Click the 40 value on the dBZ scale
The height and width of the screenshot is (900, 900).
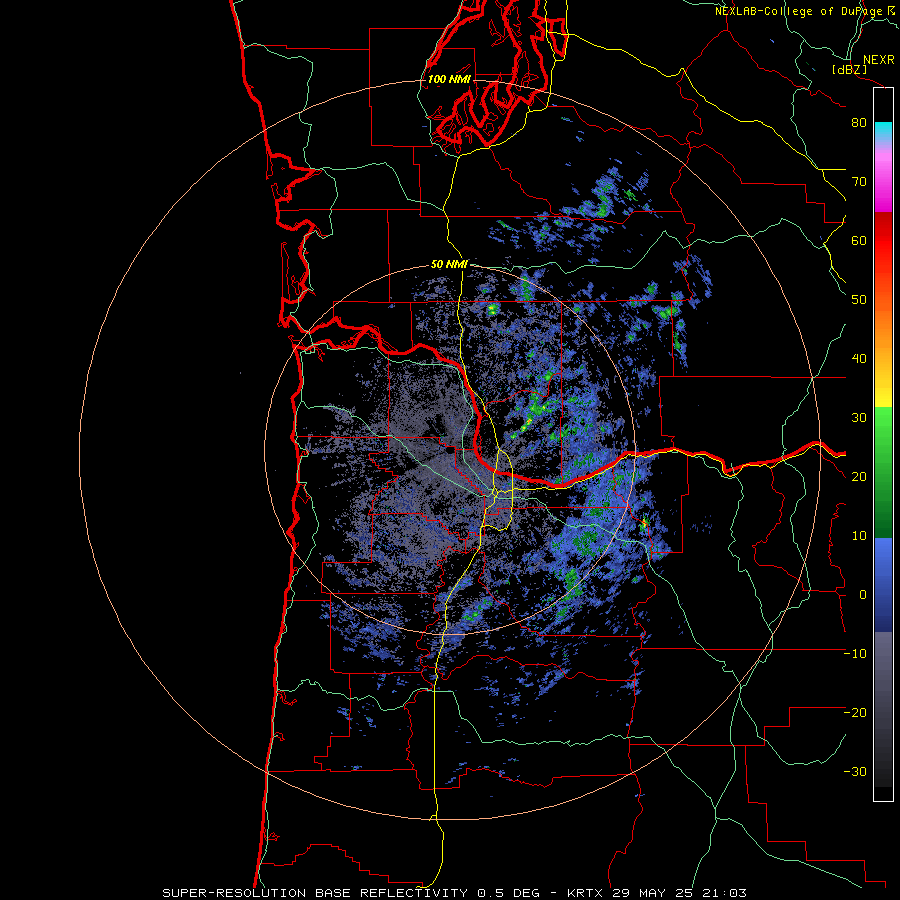[859, 359]
